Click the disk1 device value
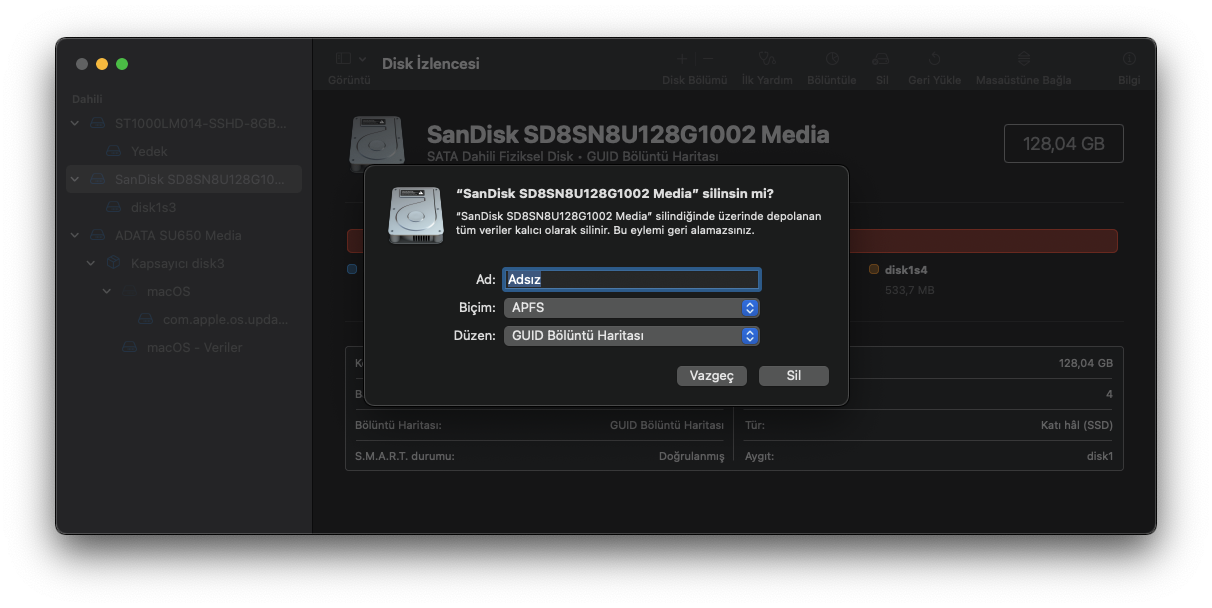The width and height of the screenshot is (1212, 608). click(1100, 456)
